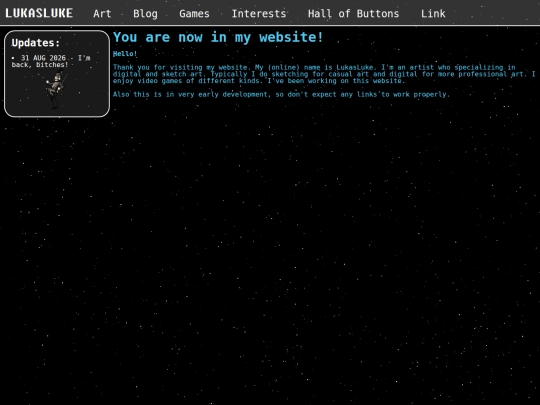540x405 pixels.
Task: Select the Link nav item
Action: click(x=433, y=13)
